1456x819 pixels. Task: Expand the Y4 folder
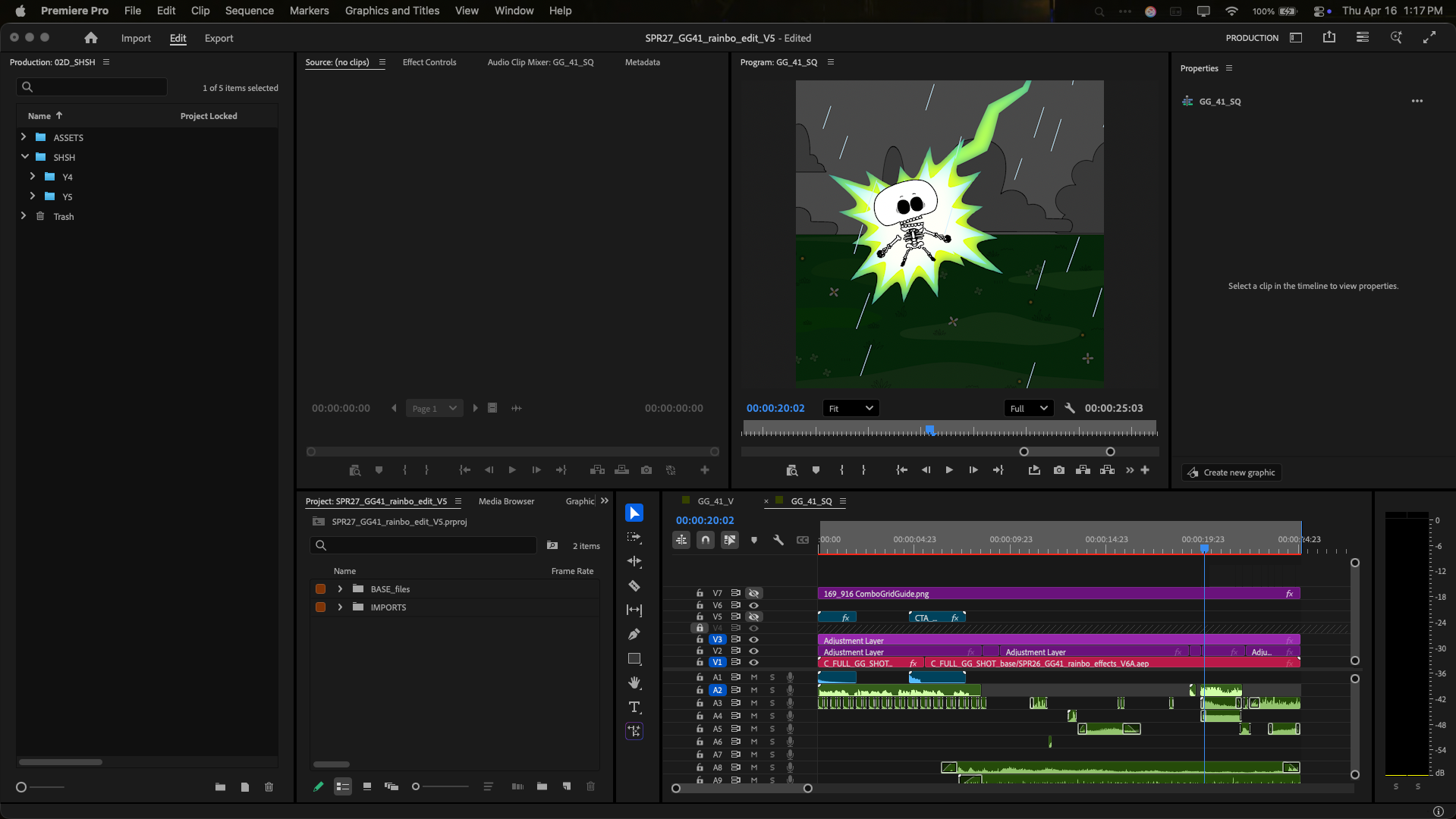(33, 176)
